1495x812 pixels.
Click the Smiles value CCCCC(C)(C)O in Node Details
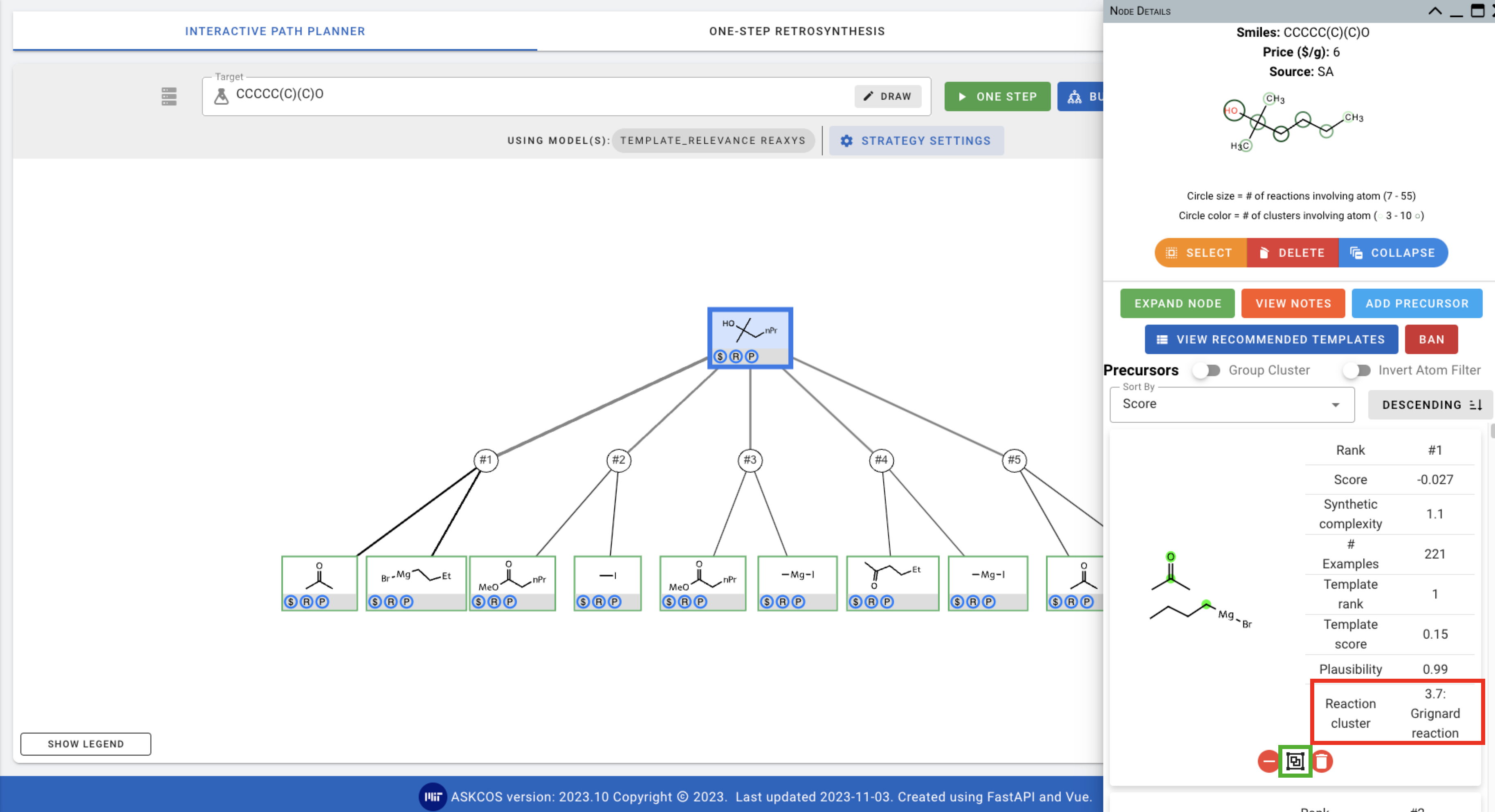point(1326,32)
